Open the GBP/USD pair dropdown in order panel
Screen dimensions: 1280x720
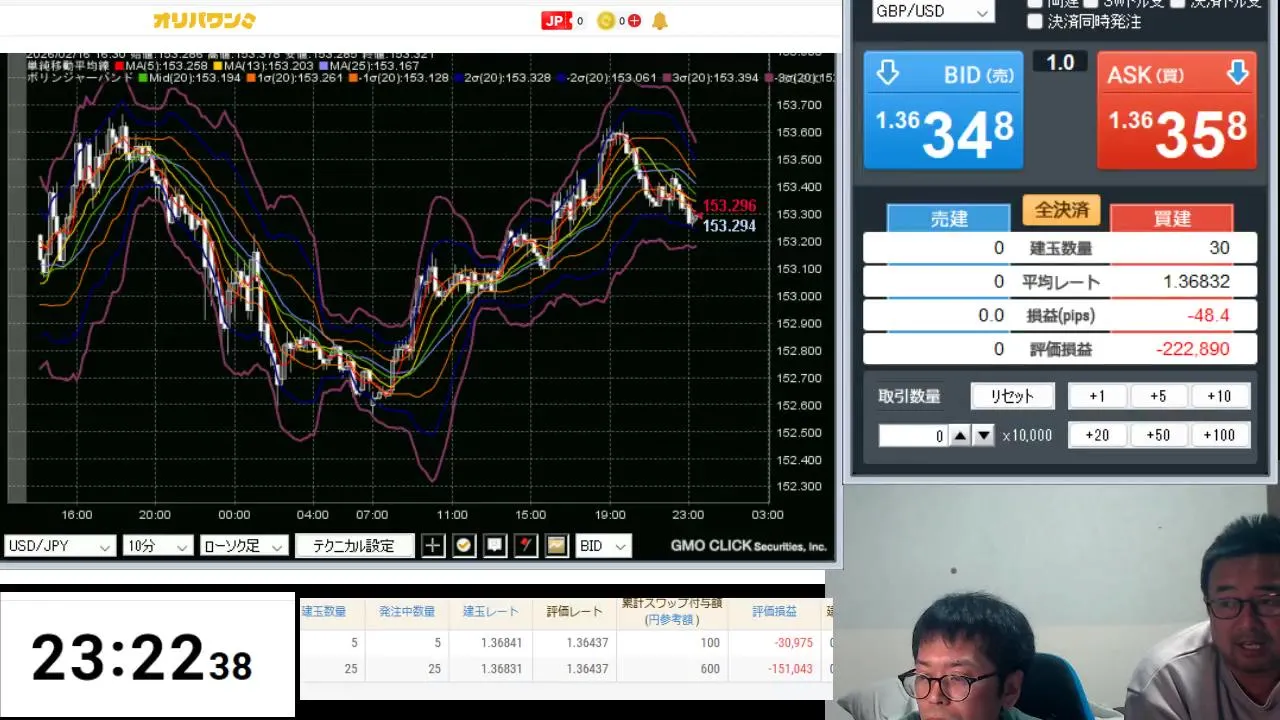[933, 11]
